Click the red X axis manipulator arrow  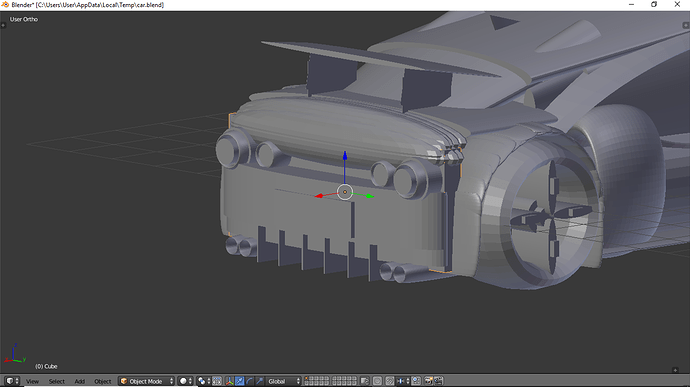point(319,195)
